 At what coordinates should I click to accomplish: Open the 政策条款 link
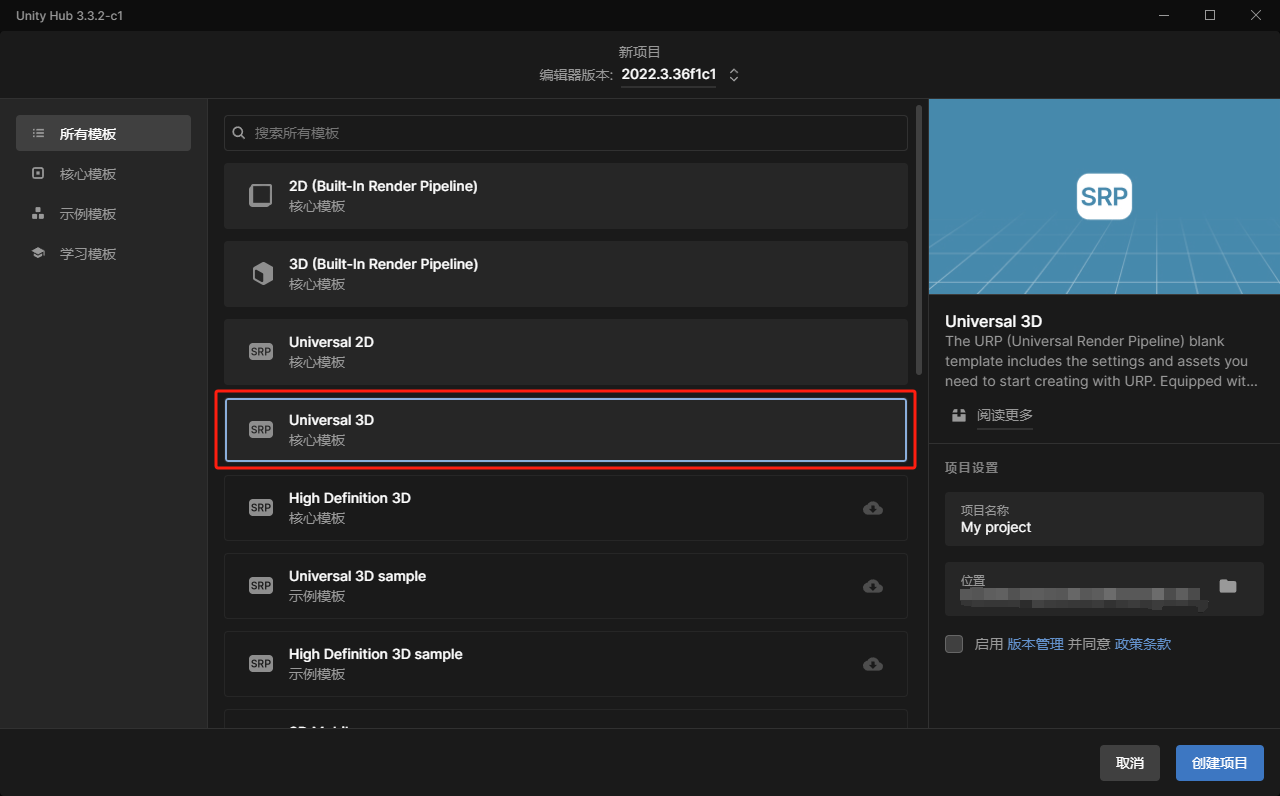[1143, 644]
